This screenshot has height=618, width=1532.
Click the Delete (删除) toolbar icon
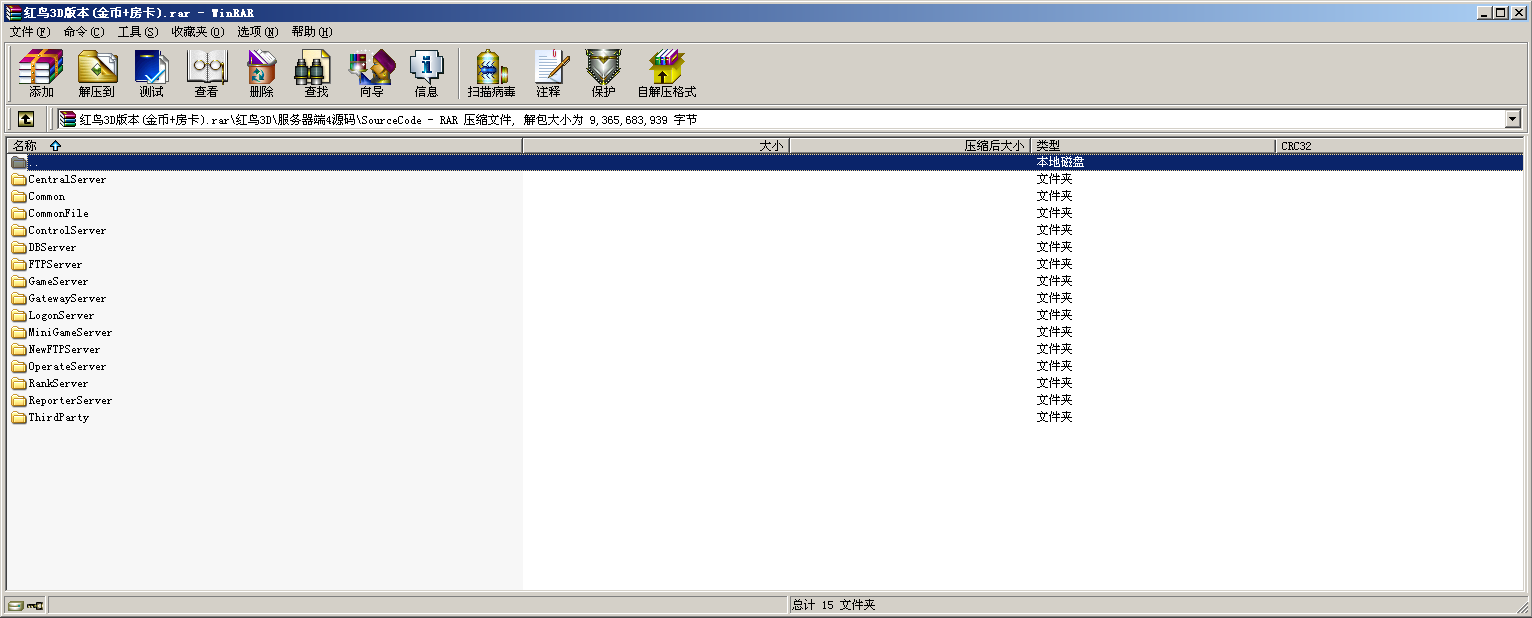pos(261,74)
